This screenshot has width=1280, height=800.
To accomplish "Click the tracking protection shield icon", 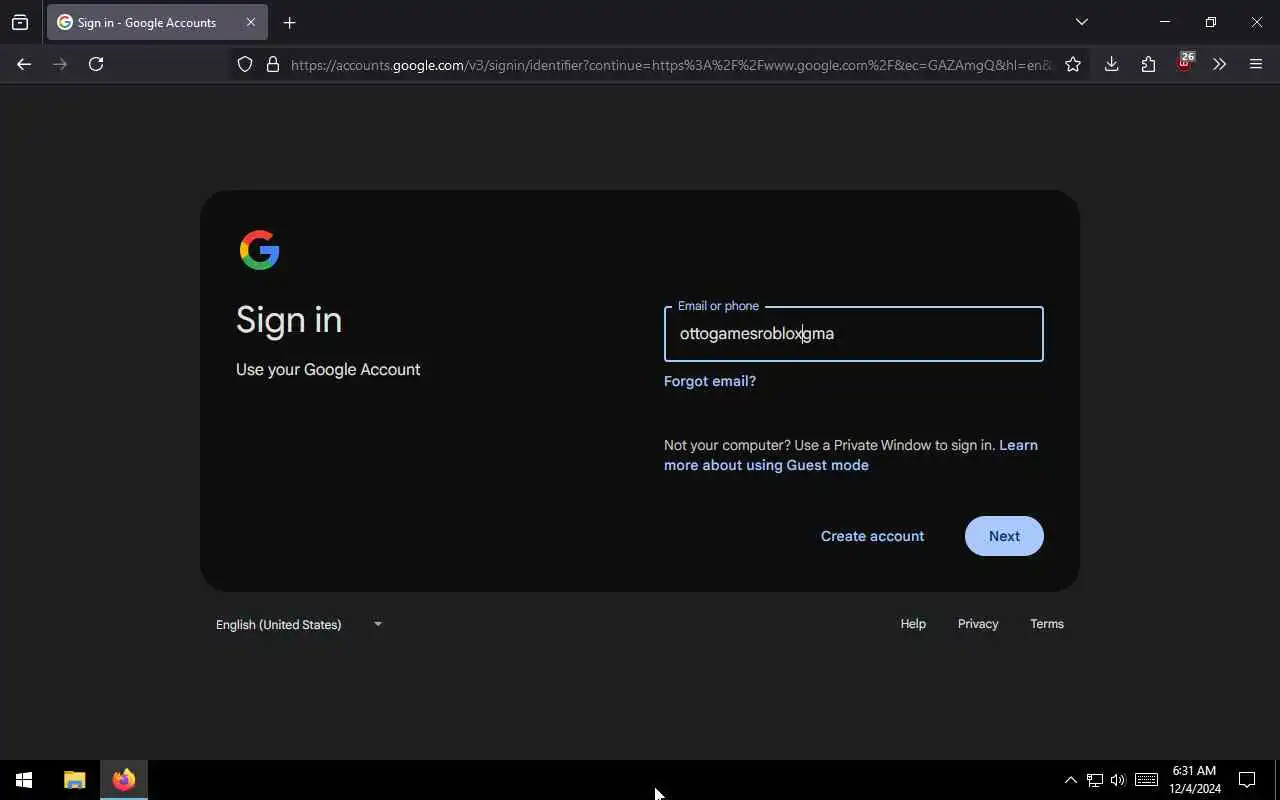I will coord(245,64).
